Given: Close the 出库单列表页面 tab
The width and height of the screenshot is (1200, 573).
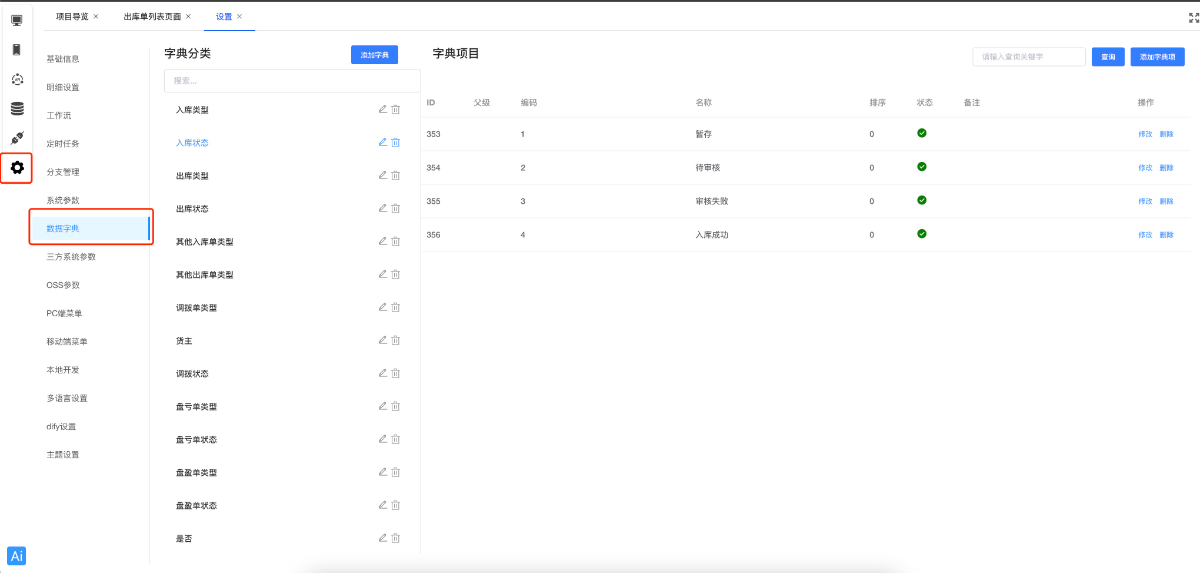Looking at the screenshot, I should pos(188,17).
